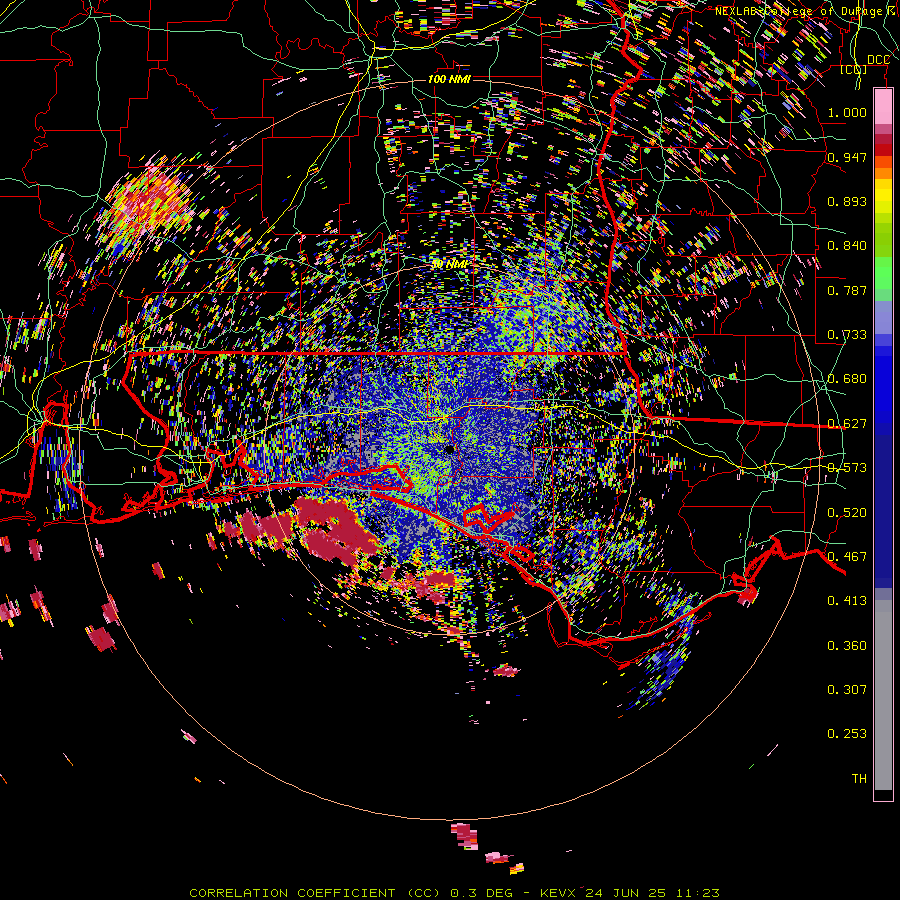The height and width of the screenshot is (900, 900).
Task: Click the TH label at legend bottom
Action: click(859, 779)
